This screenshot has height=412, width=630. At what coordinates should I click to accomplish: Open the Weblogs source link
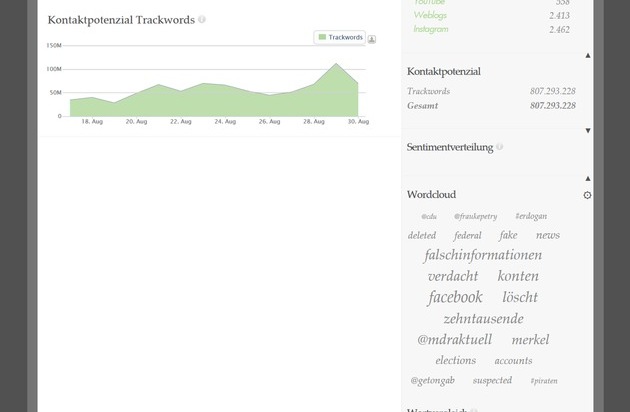point(431,16)
